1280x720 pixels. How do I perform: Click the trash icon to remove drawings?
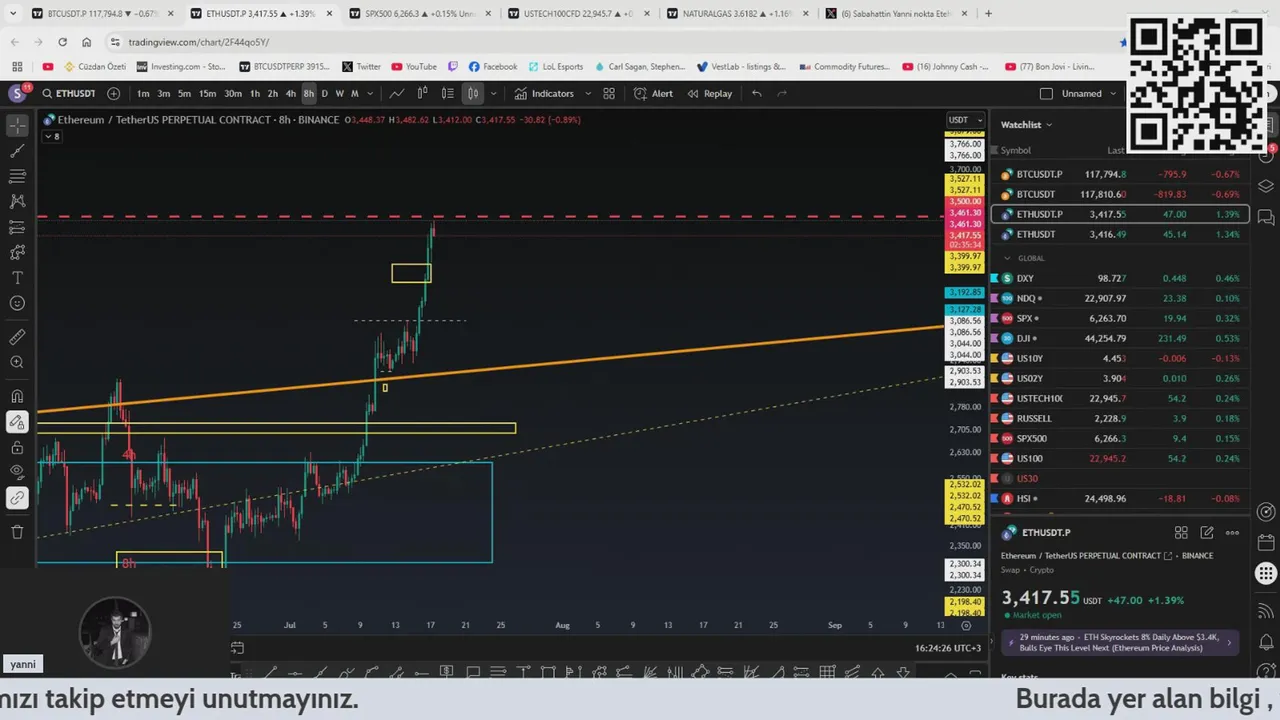coord(17,531)
